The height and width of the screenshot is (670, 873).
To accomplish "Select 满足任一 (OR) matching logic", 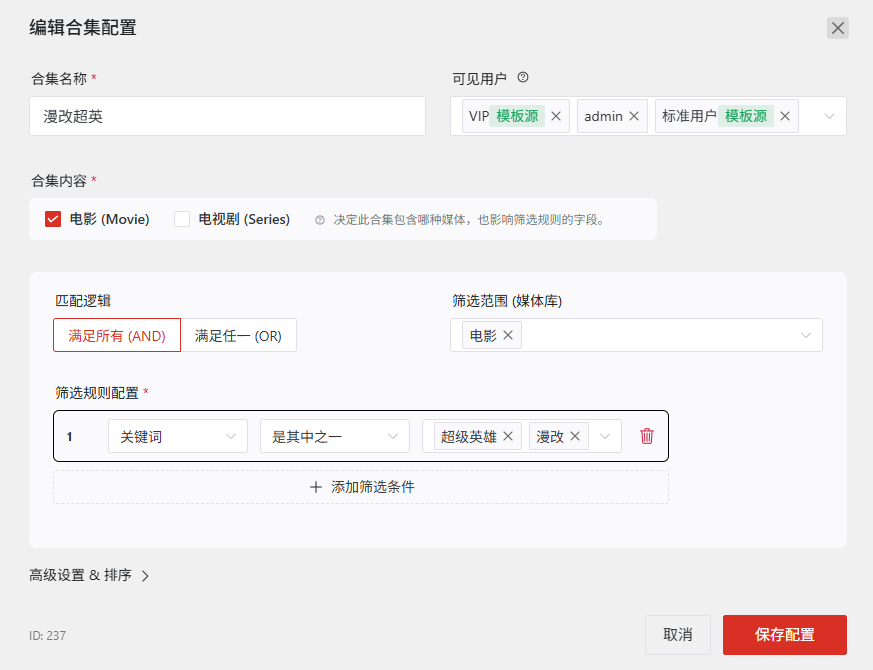I will [238, 336].
